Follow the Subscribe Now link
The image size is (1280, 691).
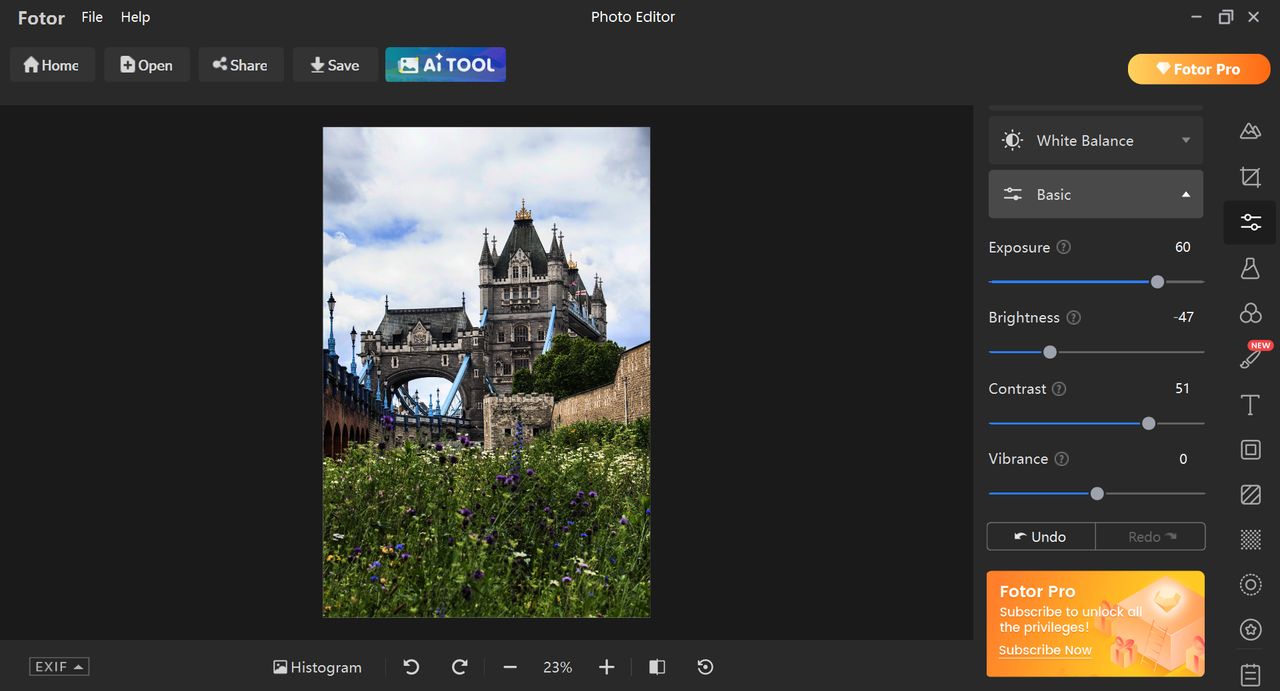click(x=1045, y=650)
